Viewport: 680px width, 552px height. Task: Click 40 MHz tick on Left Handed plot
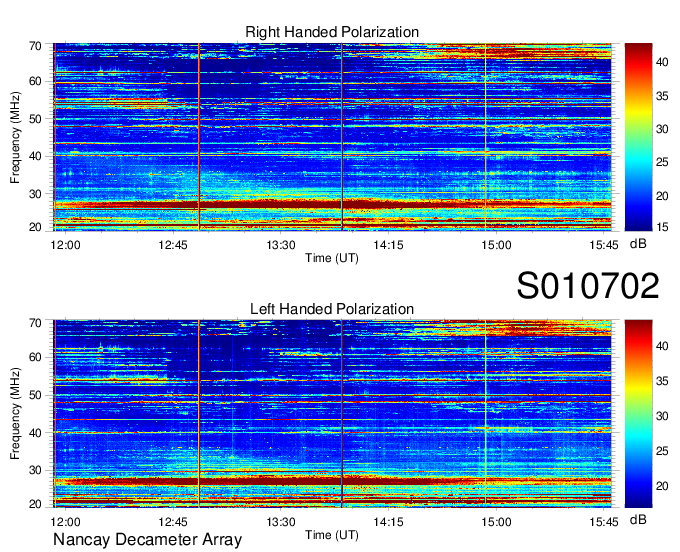click(35, 433)
